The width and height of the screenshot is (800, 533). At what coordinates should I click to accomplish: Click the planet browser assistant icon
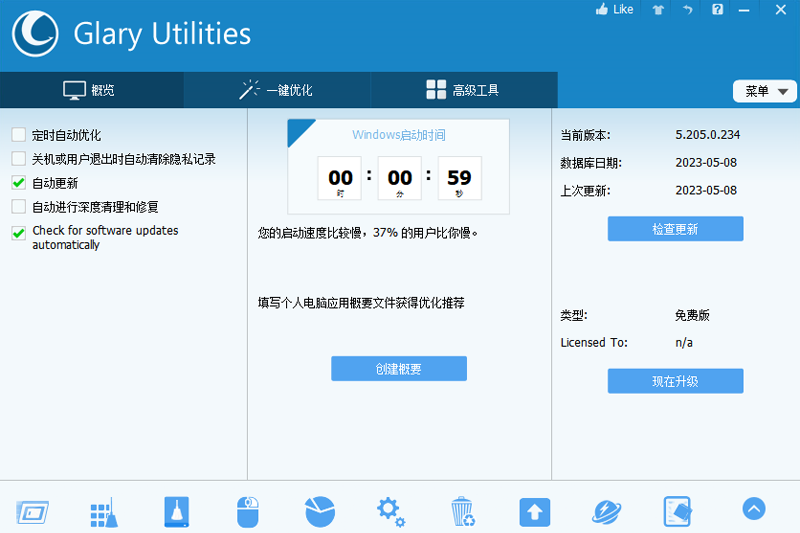click(607, 512)
